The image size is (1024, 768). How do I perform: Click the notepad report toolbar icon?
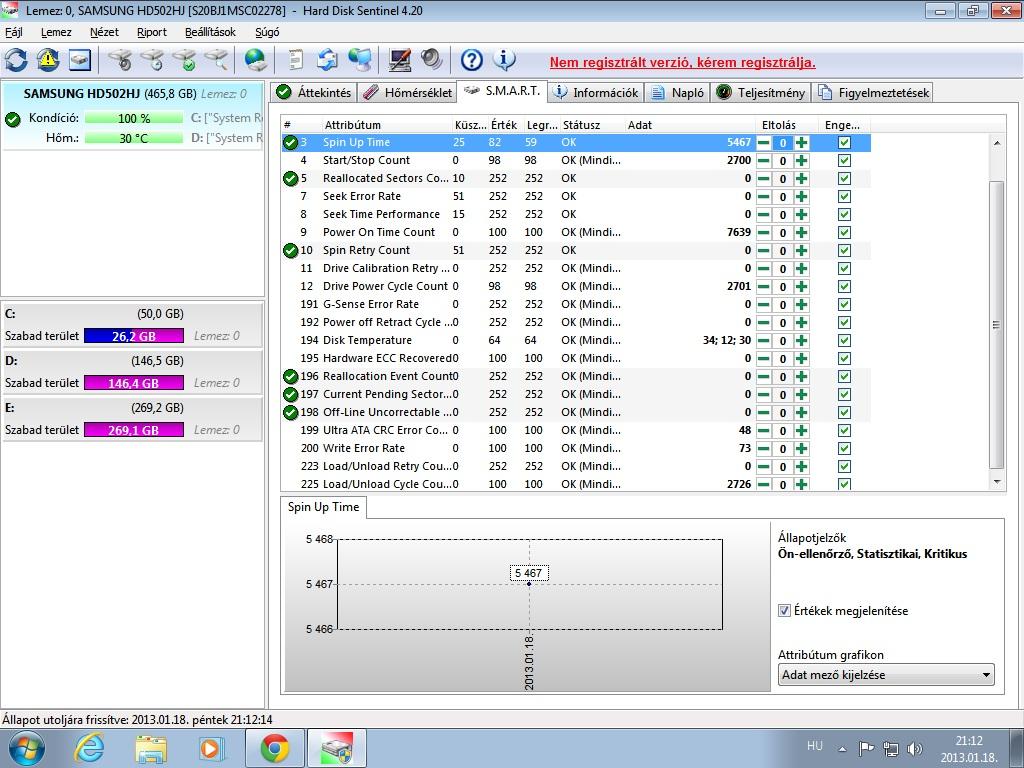[x=296, y=60]
